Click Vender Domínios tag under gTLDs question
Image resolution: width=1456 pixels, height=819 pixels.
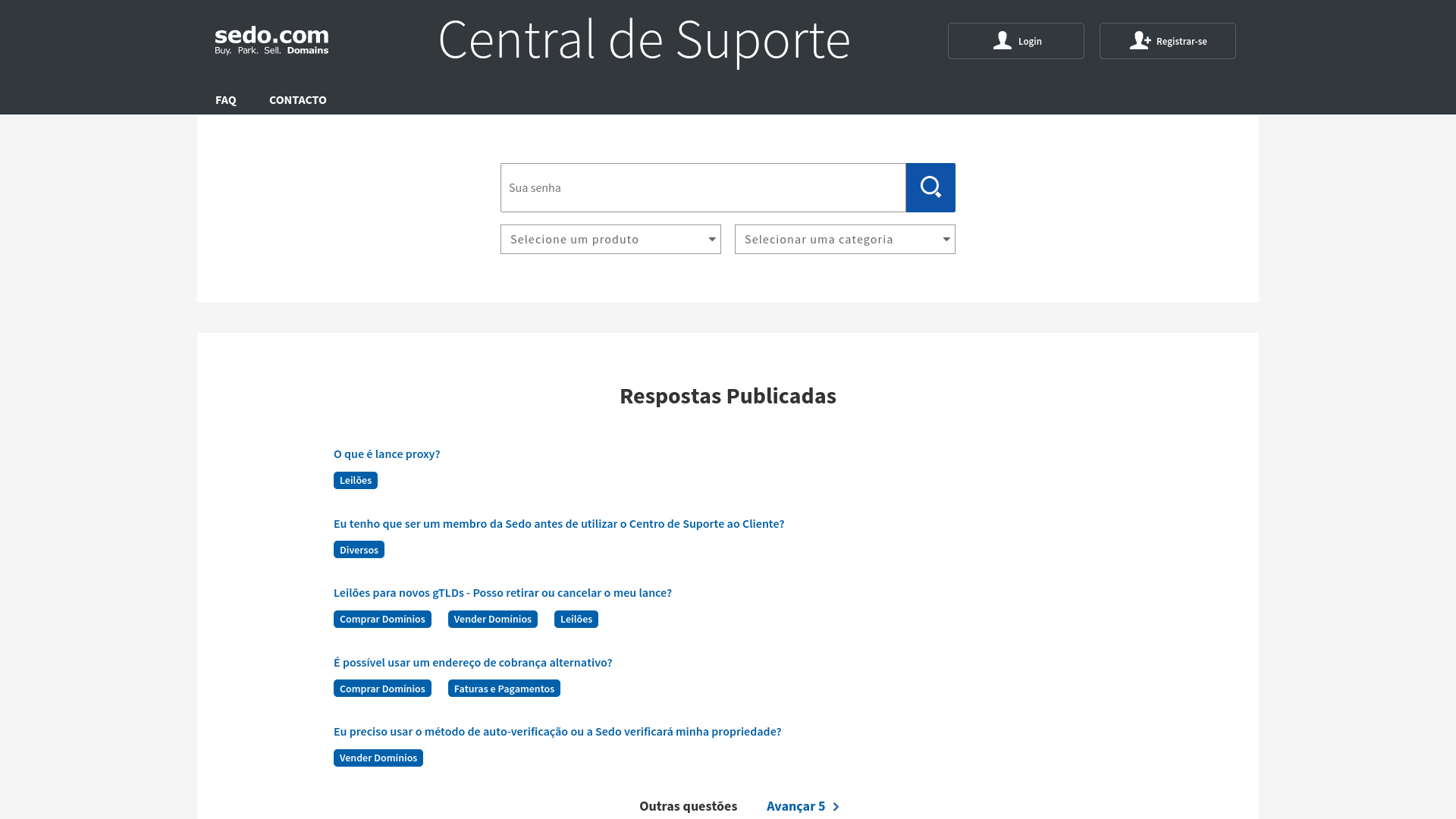click(x=493, y=619)
